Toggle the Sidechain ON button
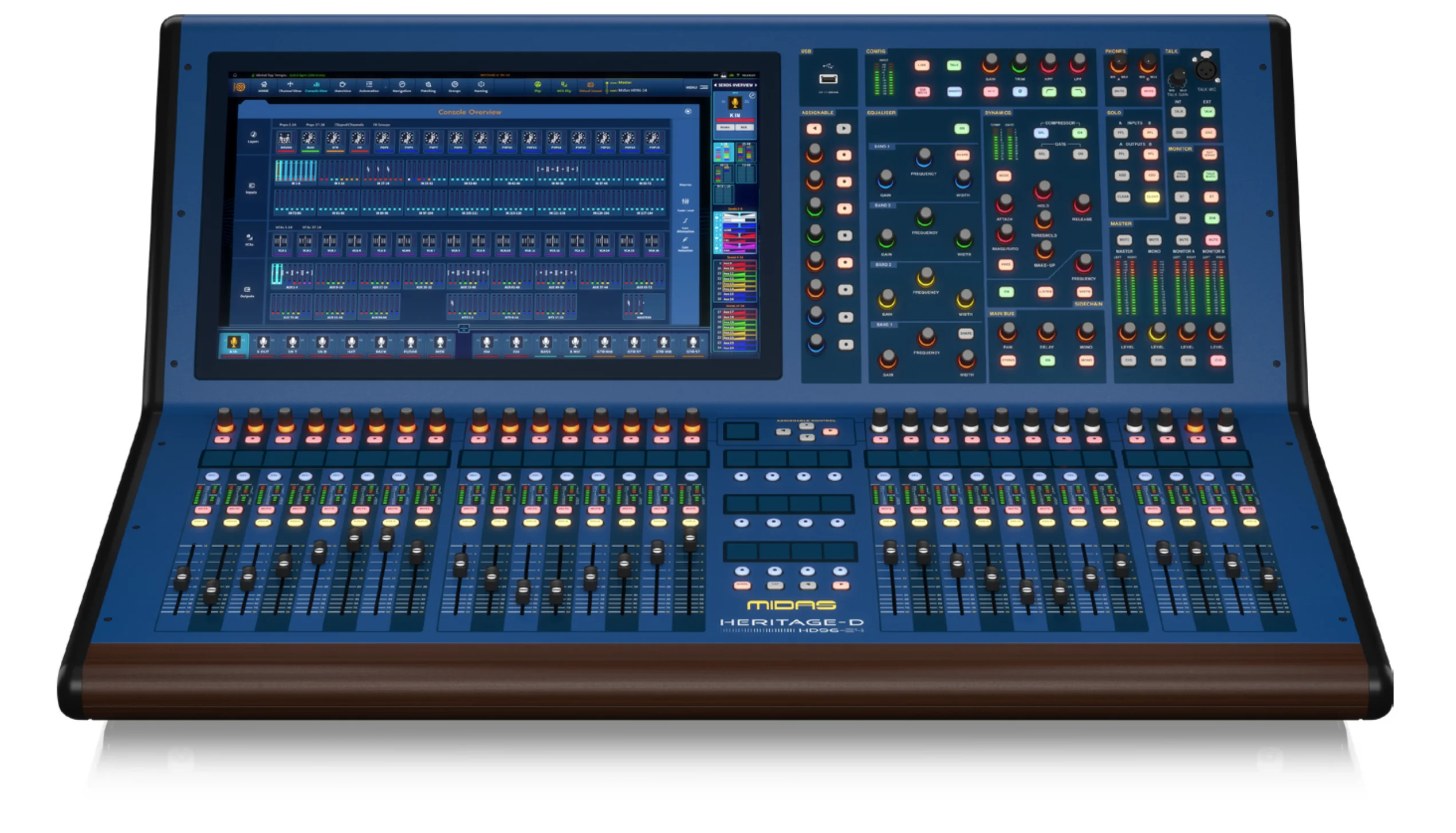The height and width of the screenshot is (833, 1456). pos(1006,292)
